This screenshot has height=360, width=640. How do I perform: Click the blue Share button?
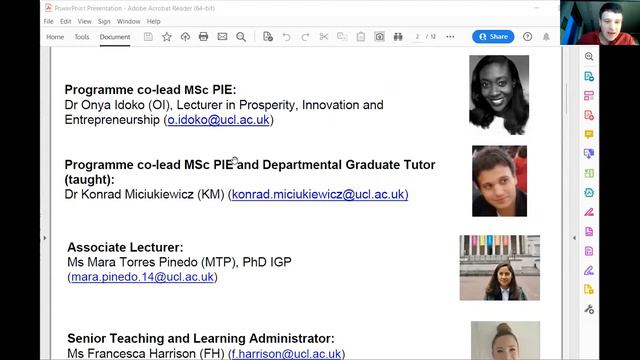pos(493,36)
